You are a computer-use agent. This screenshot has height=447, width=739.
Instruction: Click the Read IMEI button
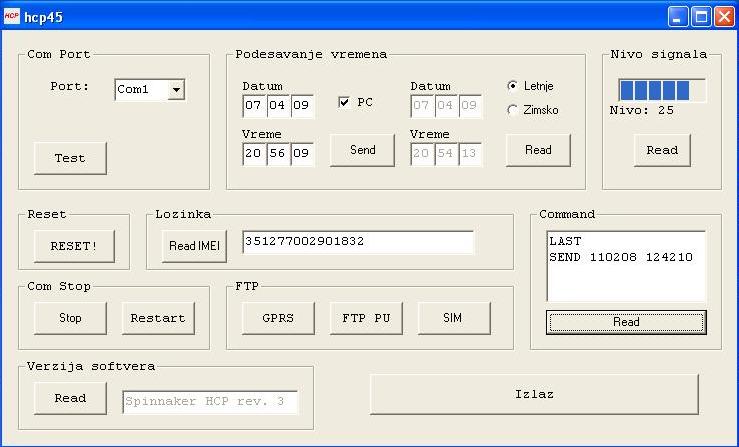pyautogui.click(x=194, y=246)
